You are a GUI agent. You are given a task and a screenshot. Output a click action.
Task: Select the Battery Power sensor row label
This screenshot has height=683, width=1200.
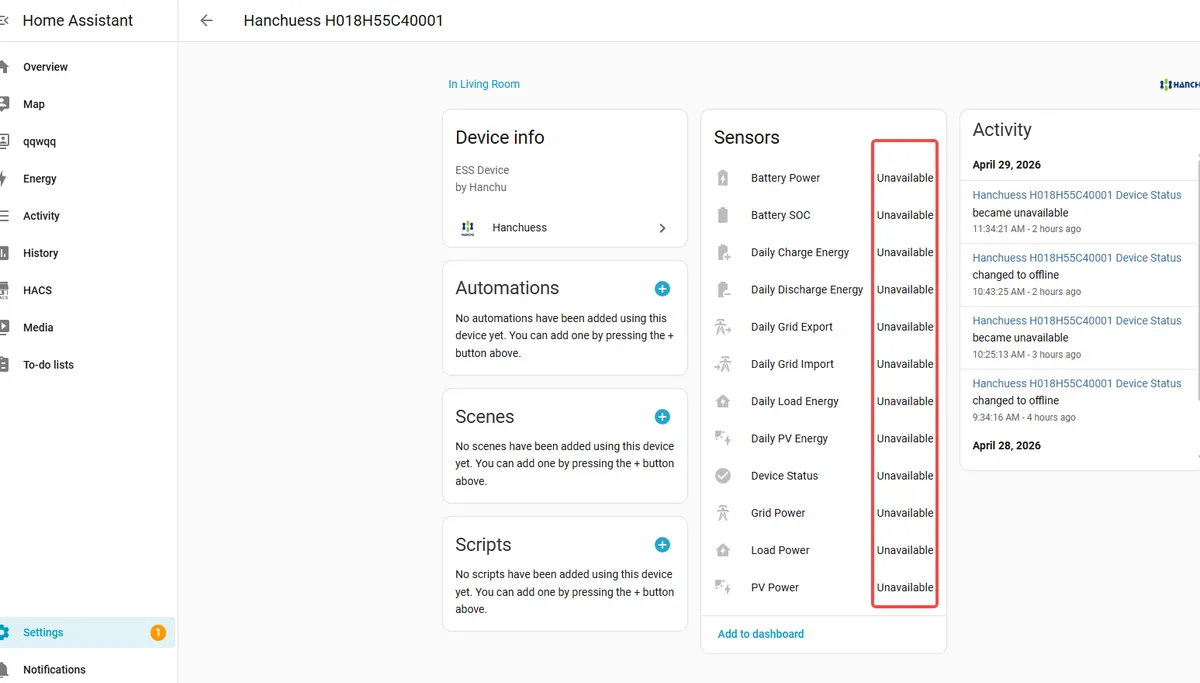[x=785, y=178]
